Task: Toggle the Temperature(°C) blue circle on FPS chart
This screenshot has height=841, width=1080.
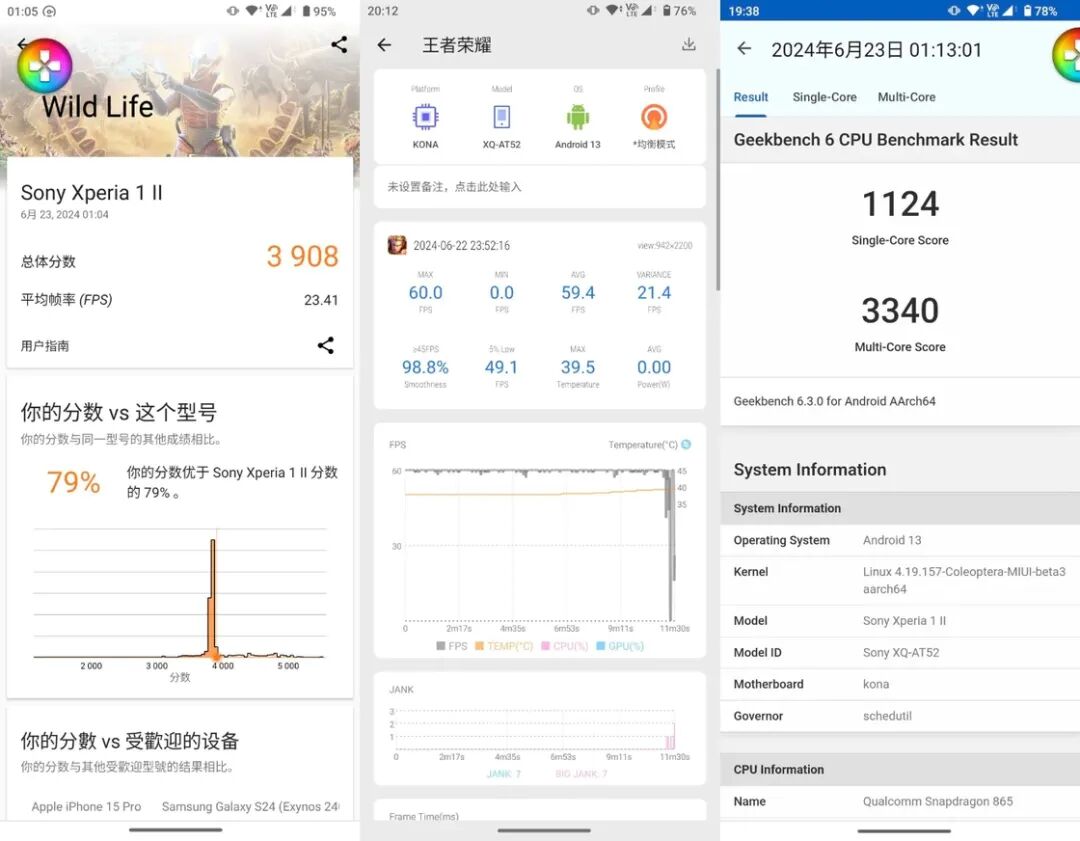Action: coord(686,445)
